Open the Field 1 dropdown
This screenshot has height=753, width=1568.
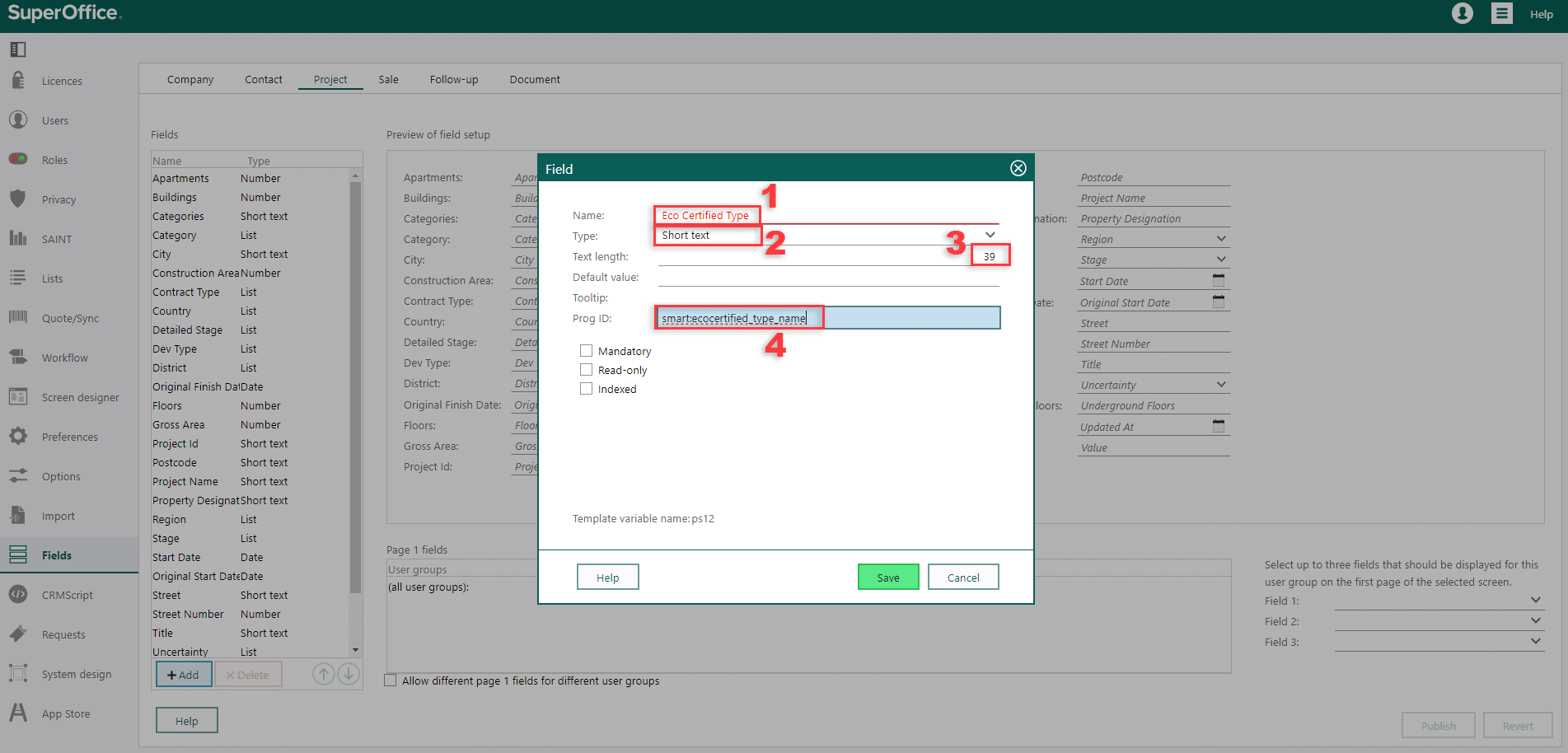click(1438, 601)
